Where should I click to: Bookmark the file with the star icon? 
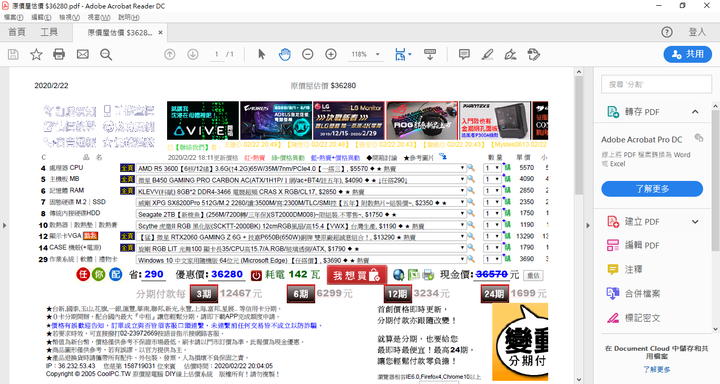tap(36, 54)
